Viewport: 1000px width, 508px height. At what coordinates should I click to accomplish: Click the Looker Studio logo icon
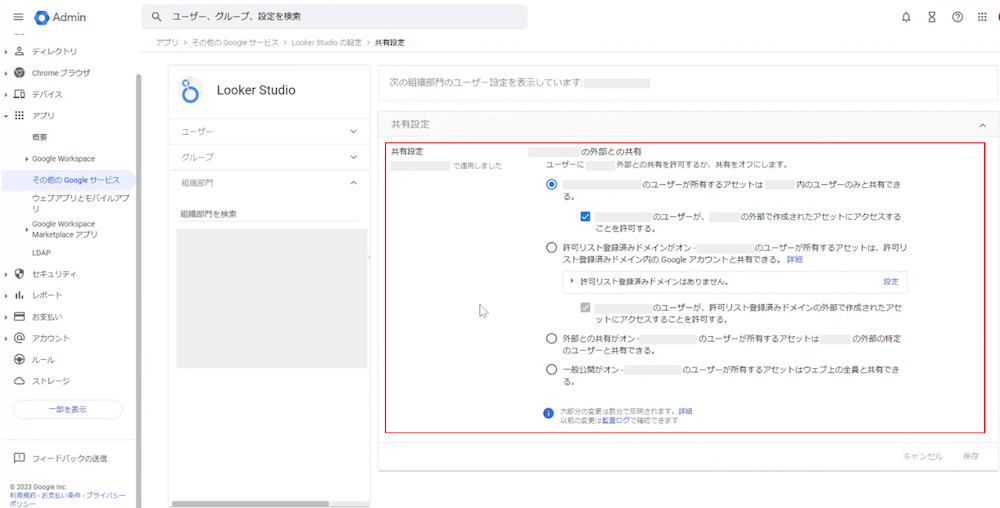click(190, 91)
